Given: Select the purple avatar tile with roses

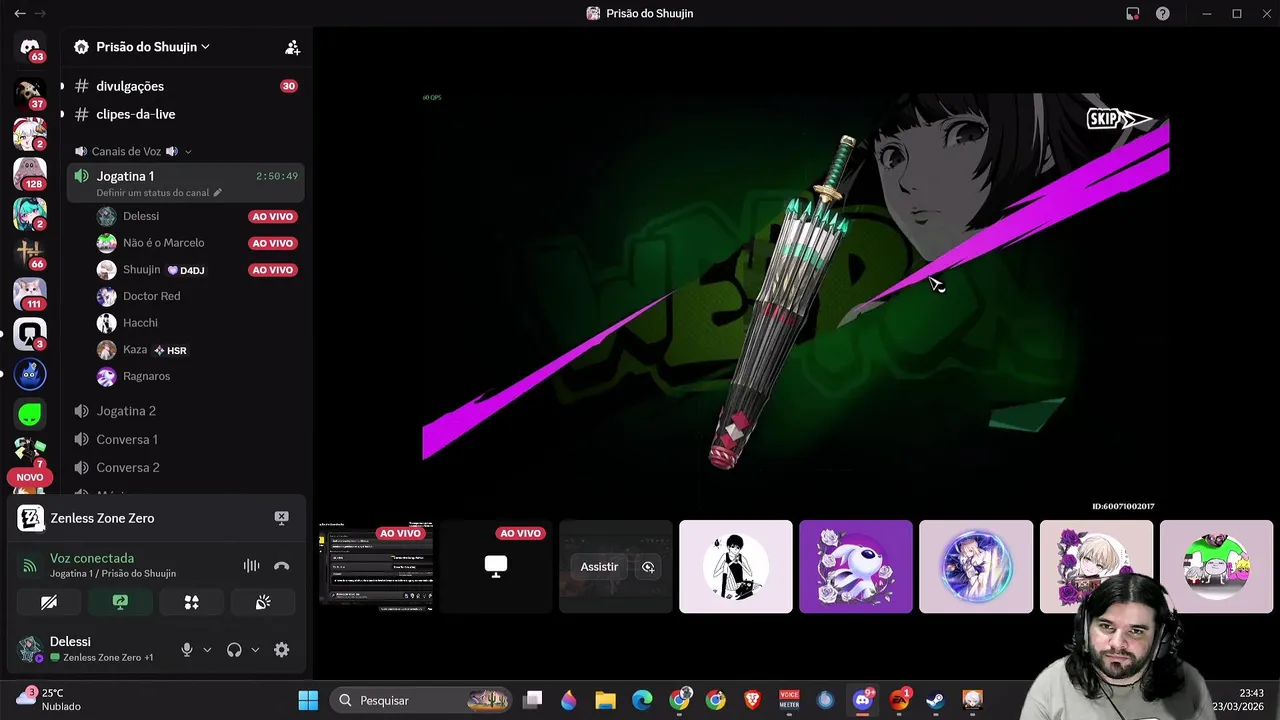Looking at the screenshot, I should tap(856, 566).
